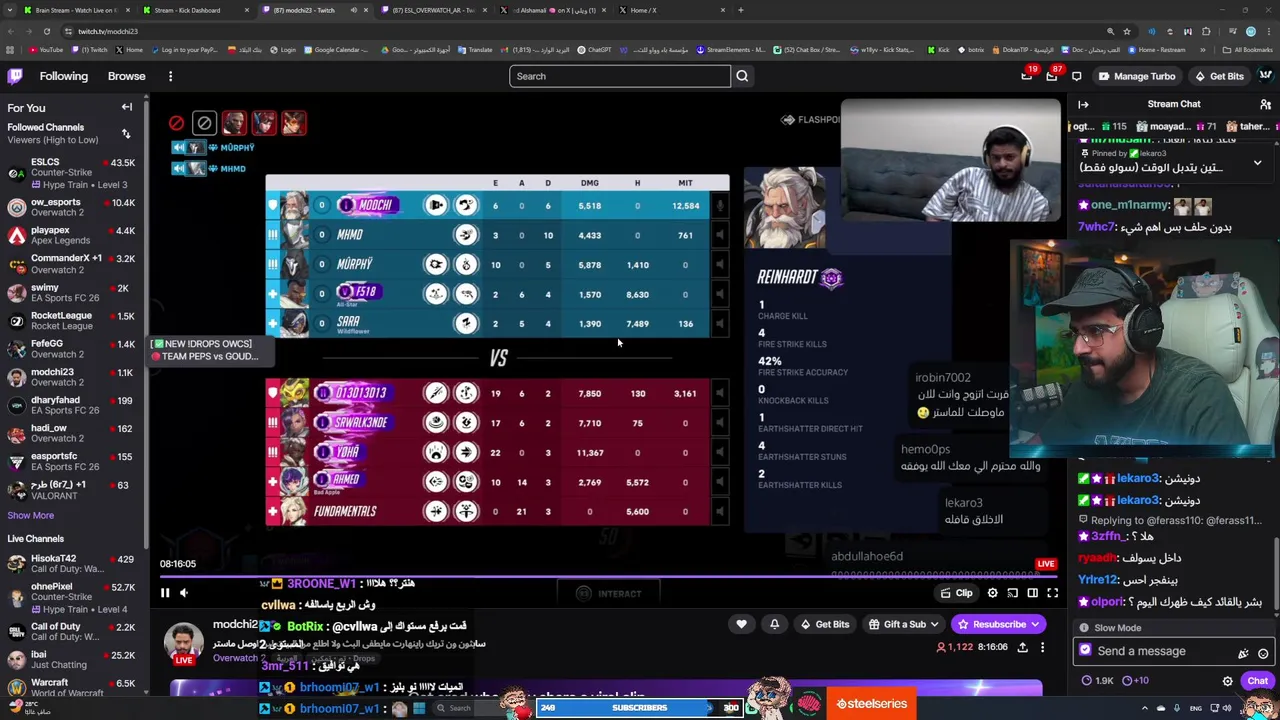Open channel points balance 1.9K
This screenshot has width=1280, height=720.
[1097, 681]
